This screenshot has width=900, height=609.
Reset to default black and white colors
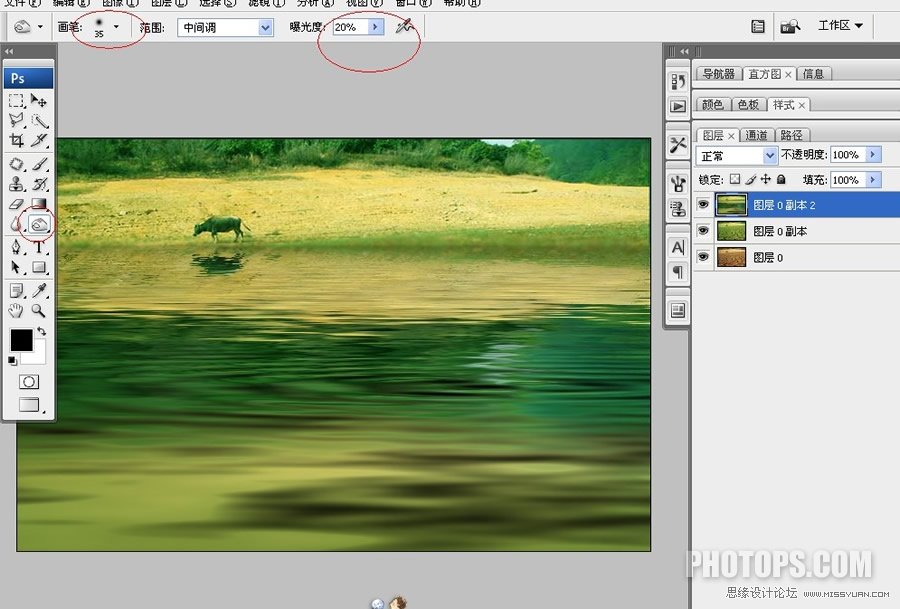(x=12, y=360)
